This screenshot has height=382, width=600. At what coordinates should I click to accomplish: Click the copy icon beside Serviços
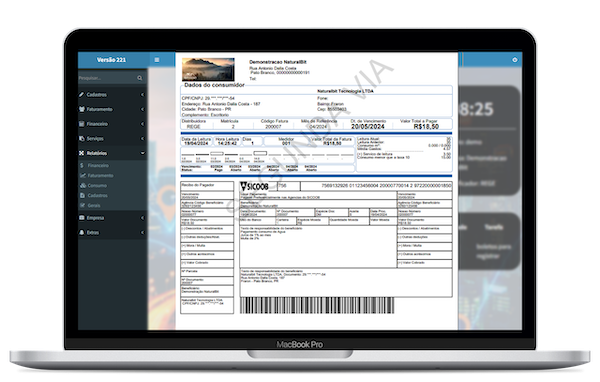(82, 138)
